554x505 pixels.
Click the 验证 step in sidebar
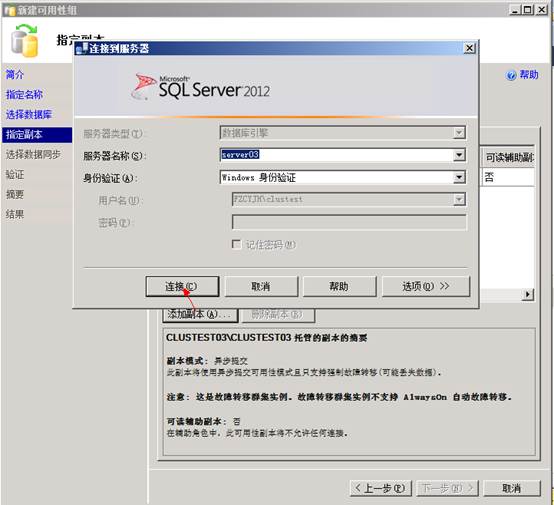click(x=15, y=175)
